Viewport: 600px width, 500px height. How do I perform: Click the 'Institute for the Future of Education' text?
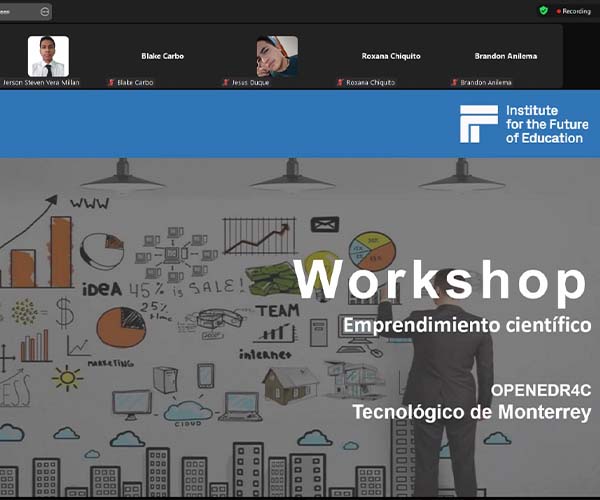pos(547,124)
